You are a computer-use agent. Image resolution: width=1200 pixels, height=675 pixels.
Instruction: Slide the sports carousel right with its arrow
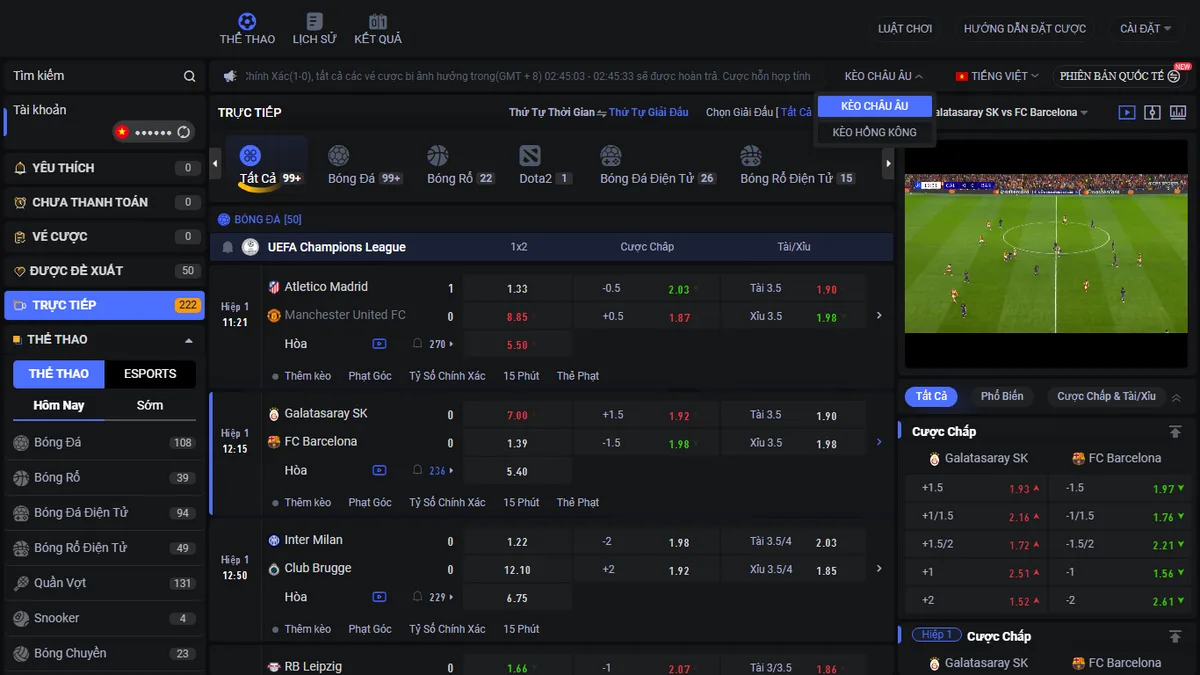pyautogui.click(x=887, y=163)
